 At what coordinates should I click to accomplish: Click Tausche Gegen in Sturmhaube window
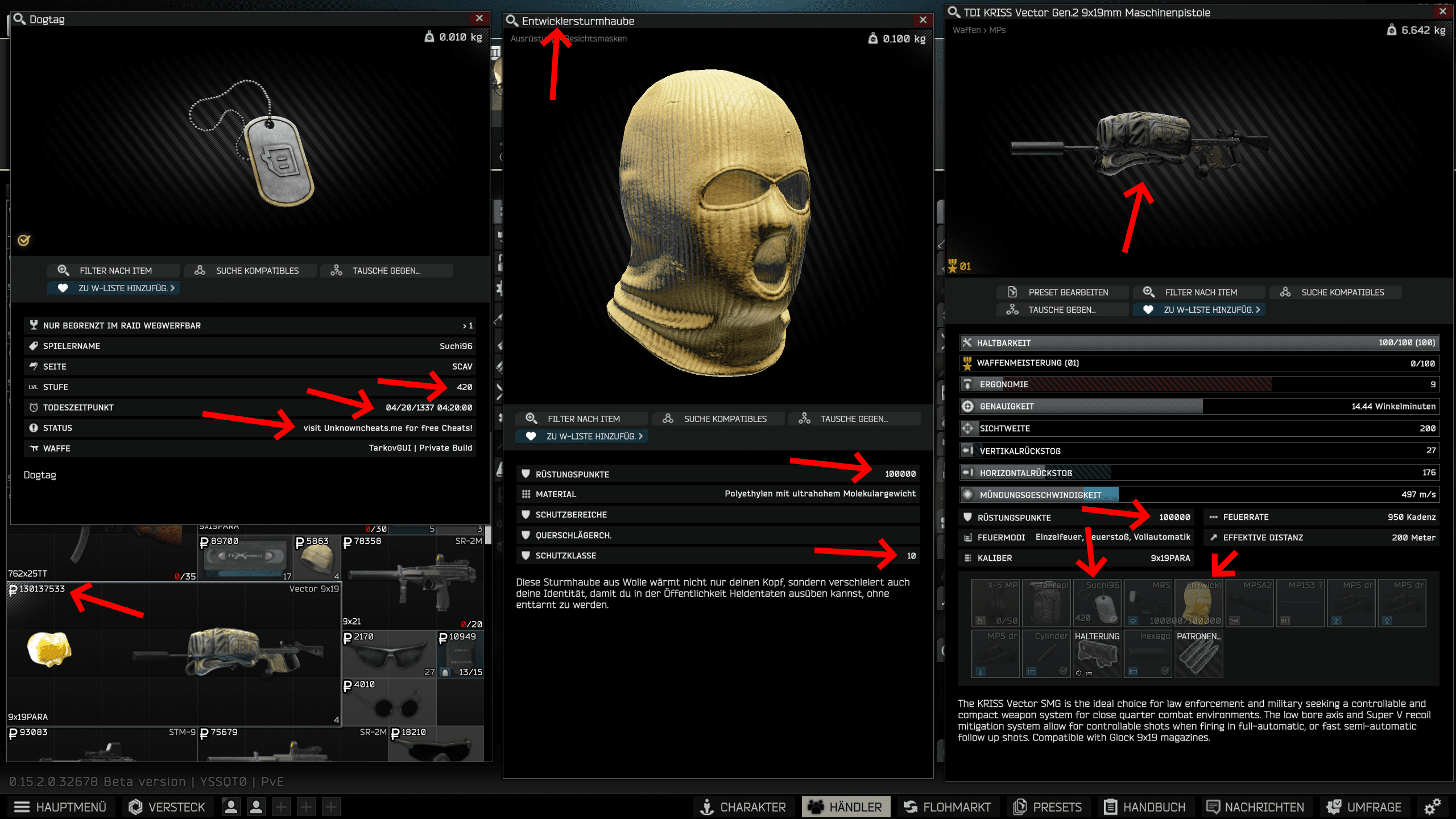pos(855,419)
